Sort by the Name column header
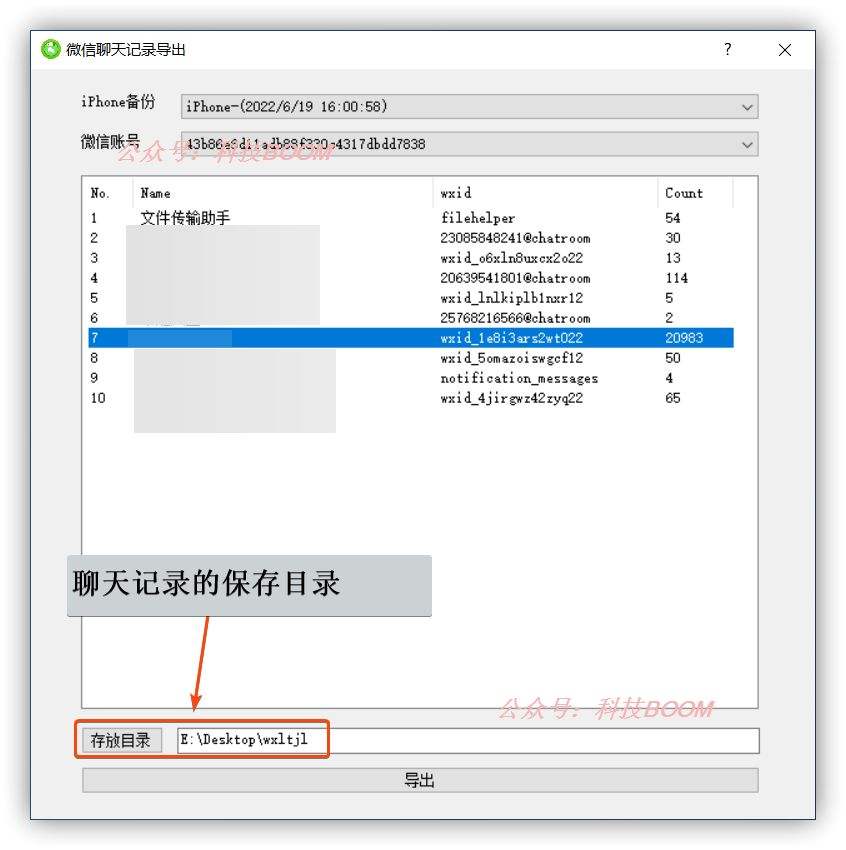This screenshot has height=850, width=846. click(282, 193)
